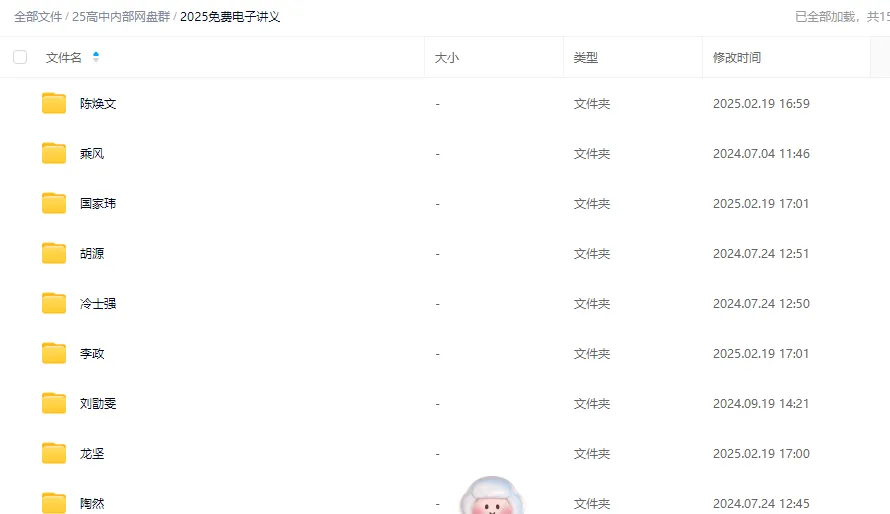Toggle the 文件名 sort arrow
Image resolution: width=890 pixels, height=514 pixels.
96,57
